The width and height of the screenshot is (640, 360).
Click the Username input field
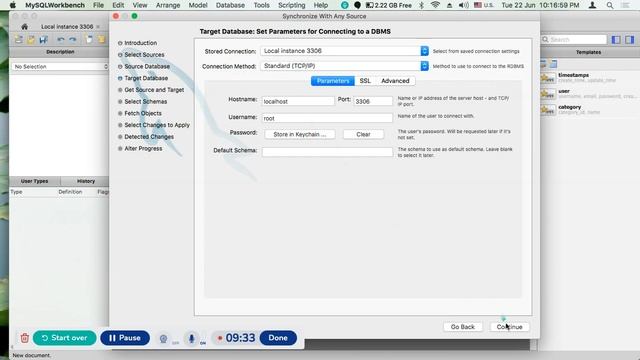tap(327, 118)
